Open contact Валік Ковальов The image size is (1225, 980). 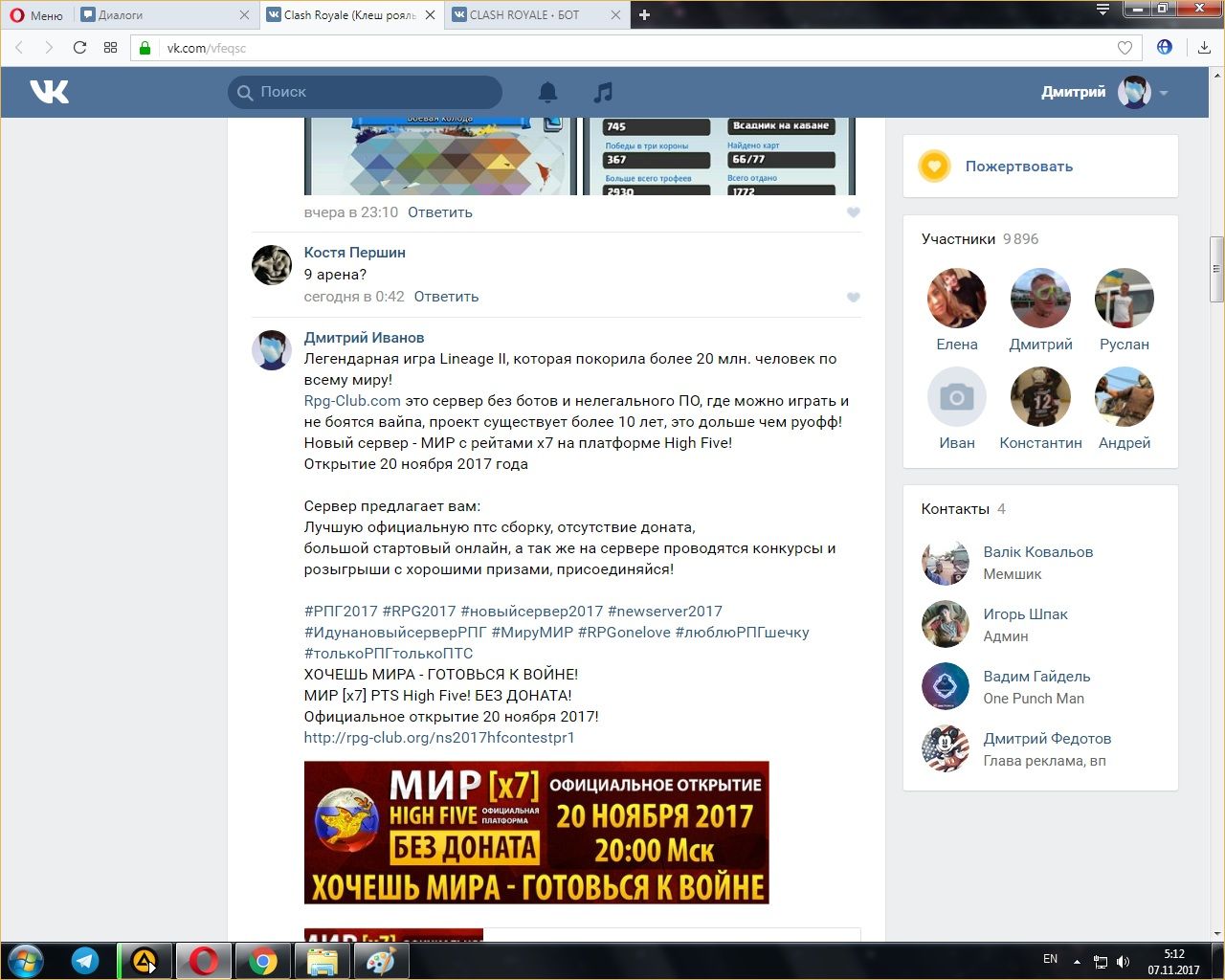1038,552
